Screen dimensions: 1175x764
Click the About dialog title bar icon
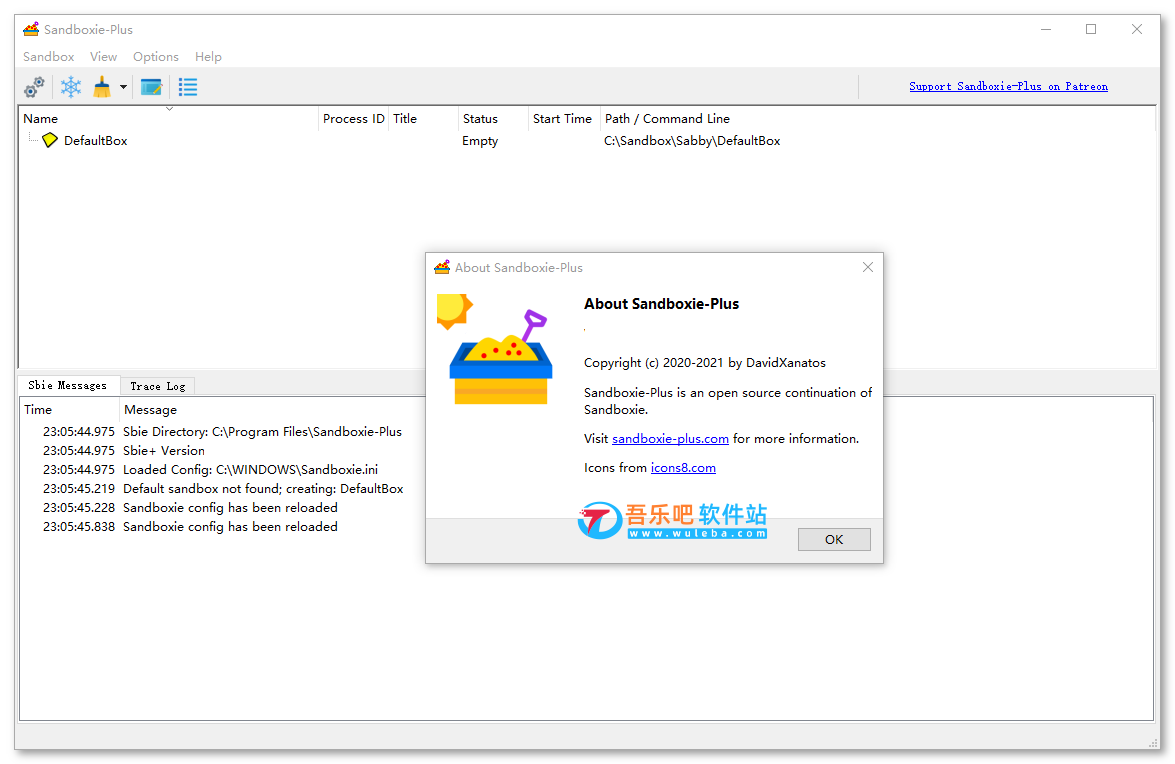coord(442,267)
